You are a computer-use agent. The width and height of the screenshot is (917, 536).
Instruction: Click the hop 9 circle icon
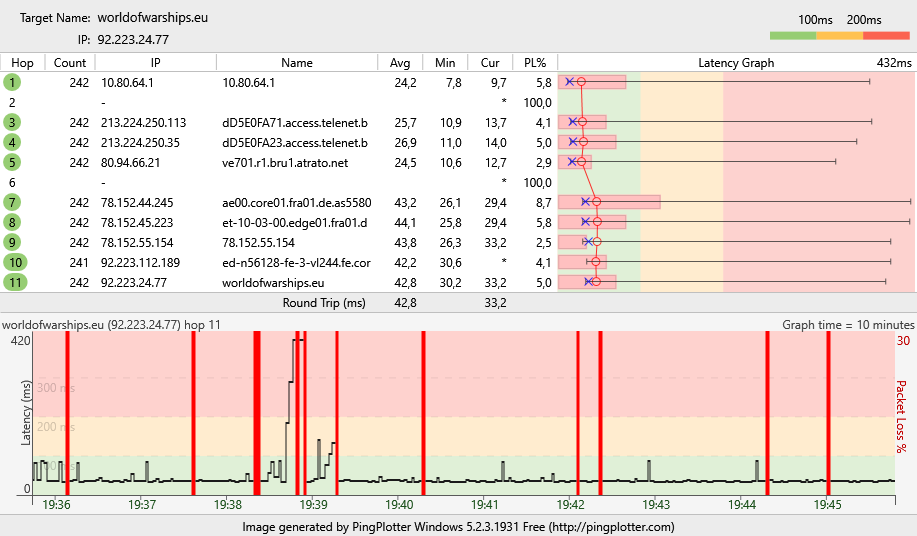(x=13, y=242)
